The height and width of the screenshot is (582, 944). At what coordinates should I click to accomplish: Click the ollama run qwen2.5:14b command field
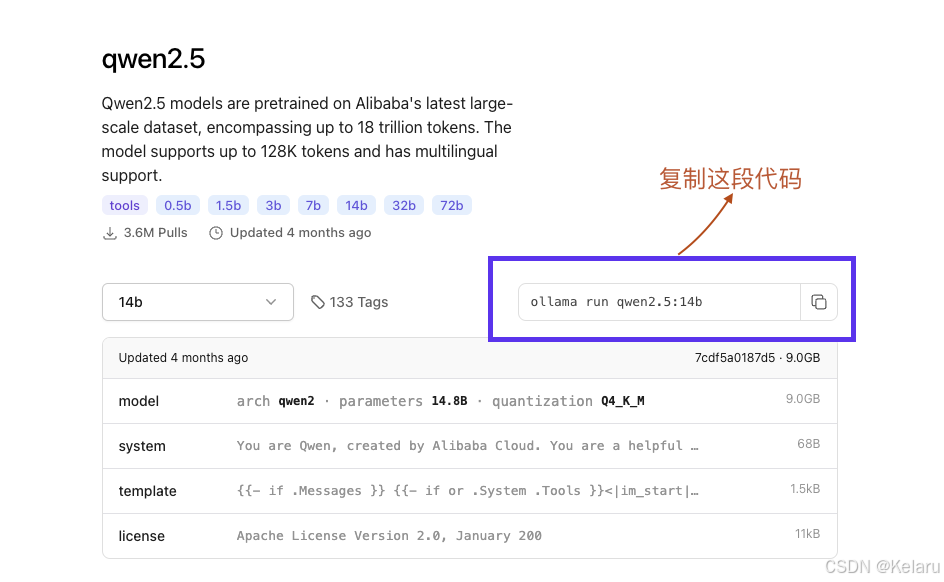point(659,302)
